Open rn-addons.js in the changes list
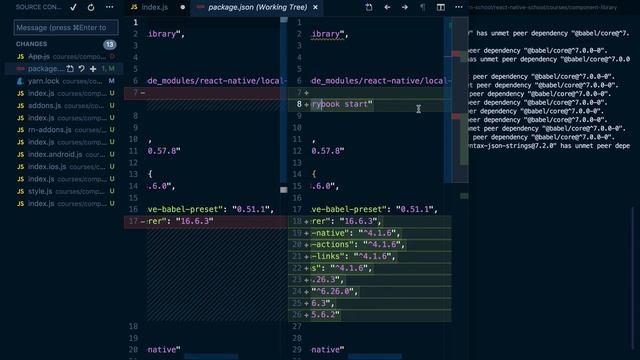 click(x=65, y=130)
